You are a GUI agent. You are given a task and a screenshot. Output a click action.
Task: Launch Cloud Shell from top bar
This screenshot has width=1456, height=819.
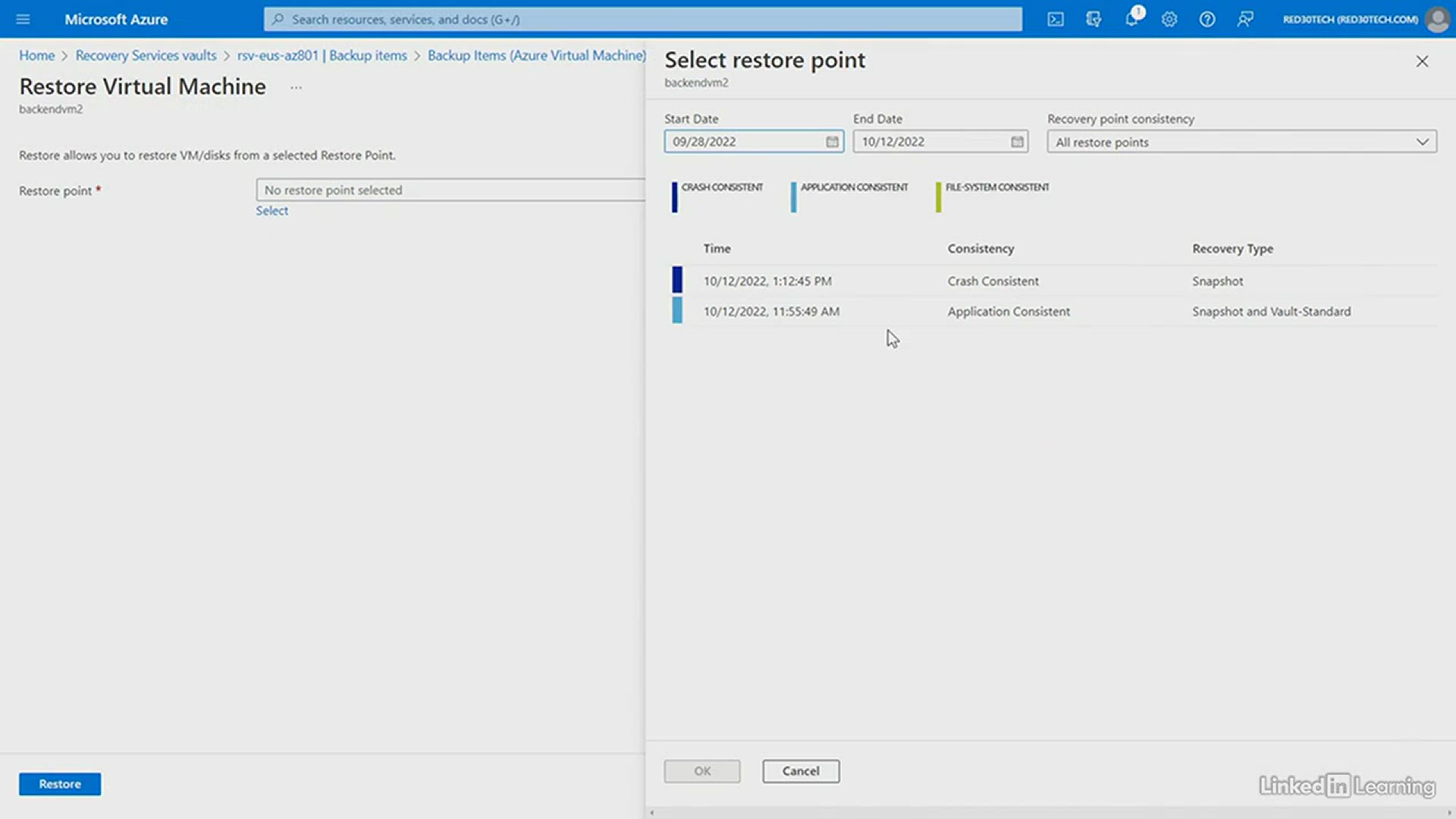(1056, 19)
